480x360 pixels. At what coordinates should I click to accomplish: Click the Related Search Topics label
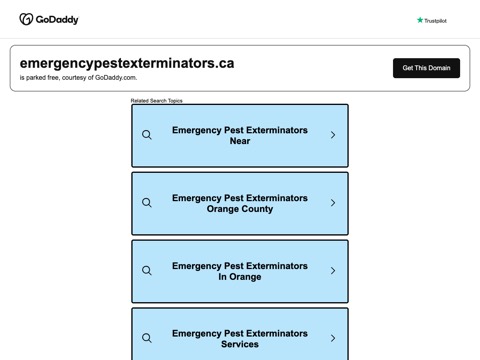tap(157, 100)
